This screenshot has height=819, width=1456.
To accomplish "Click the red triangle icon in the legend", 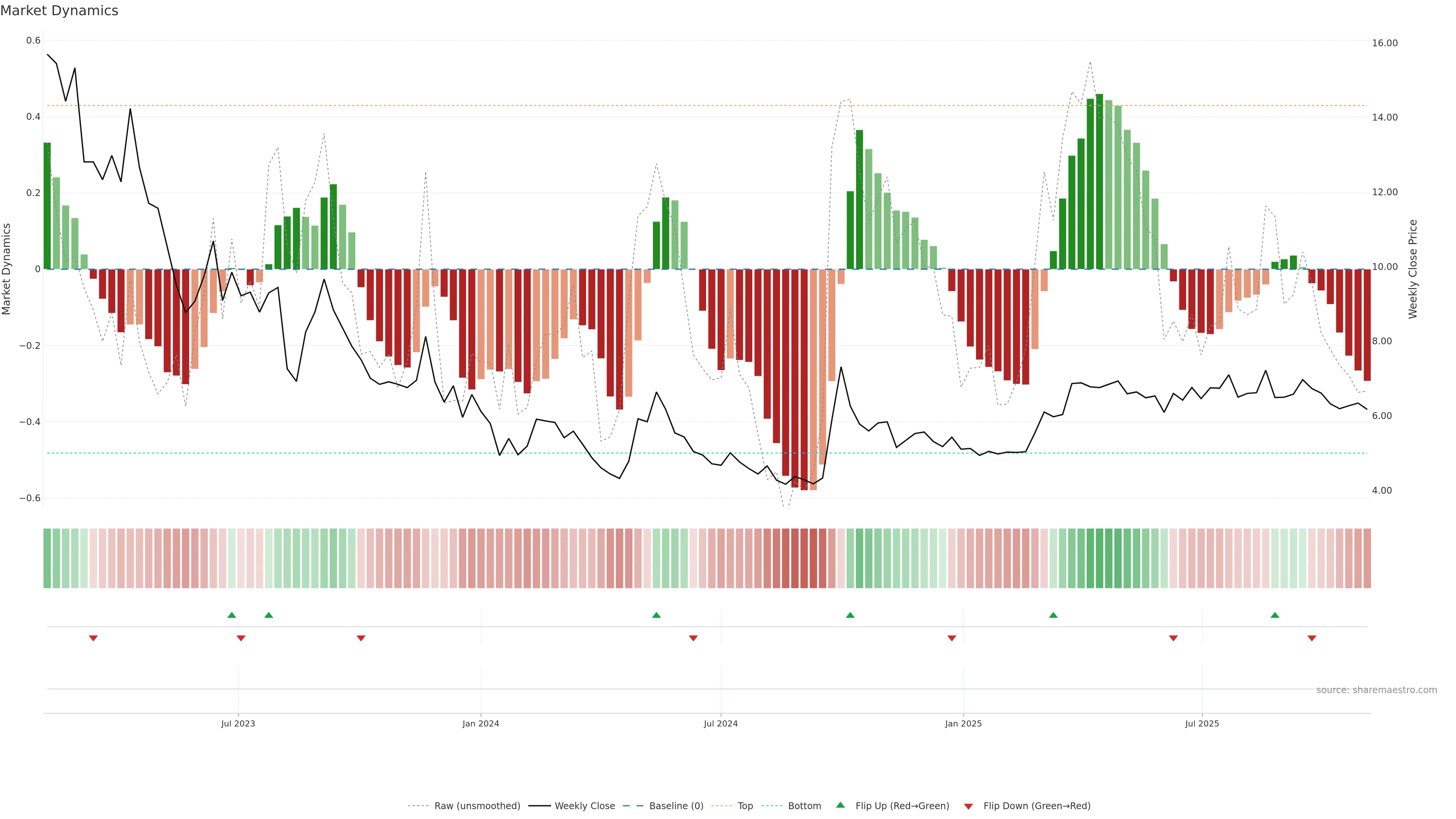I will 968,806.
